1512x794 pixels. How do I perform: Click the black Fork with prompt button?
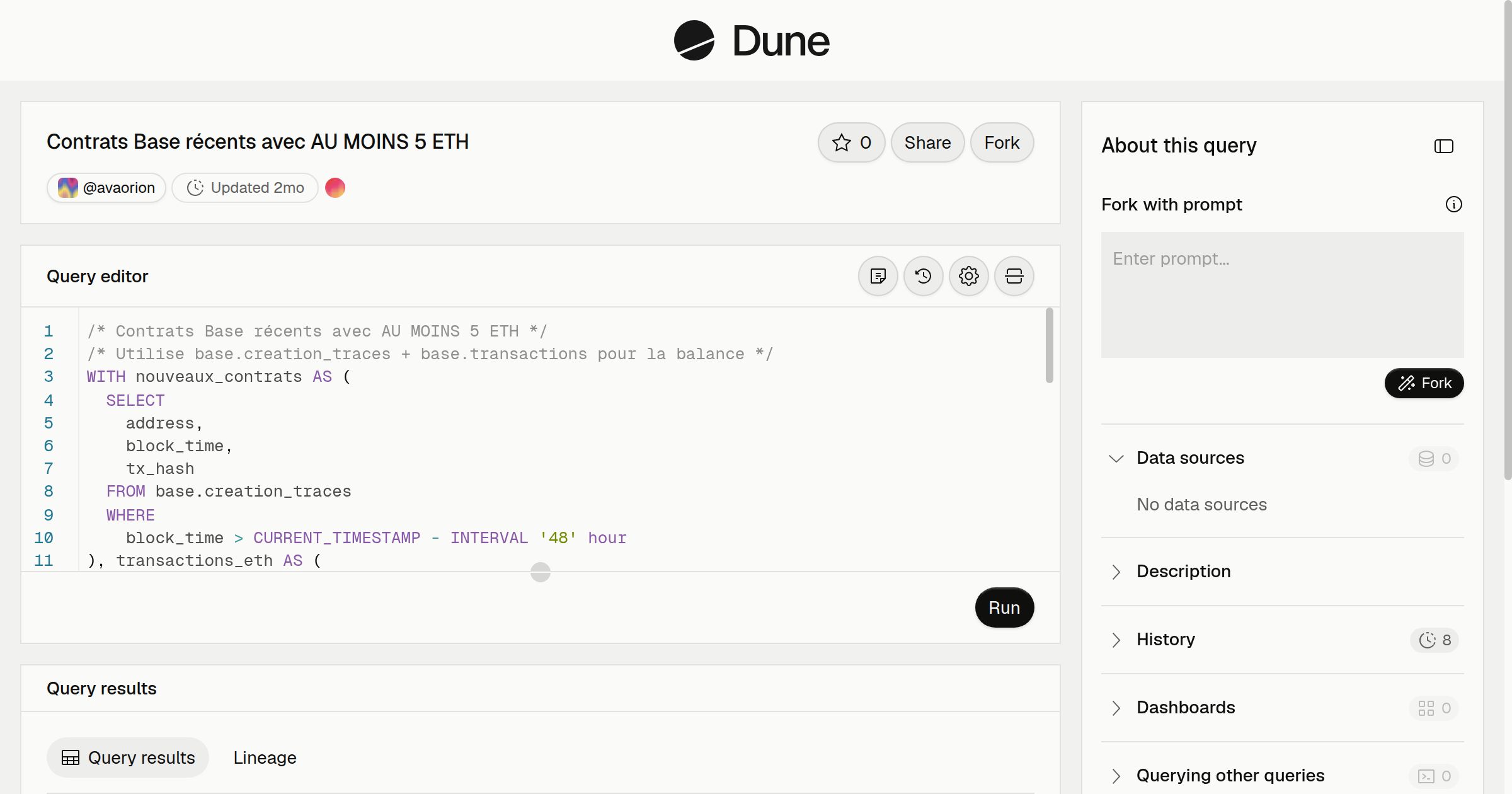(x=1424, y=383)
